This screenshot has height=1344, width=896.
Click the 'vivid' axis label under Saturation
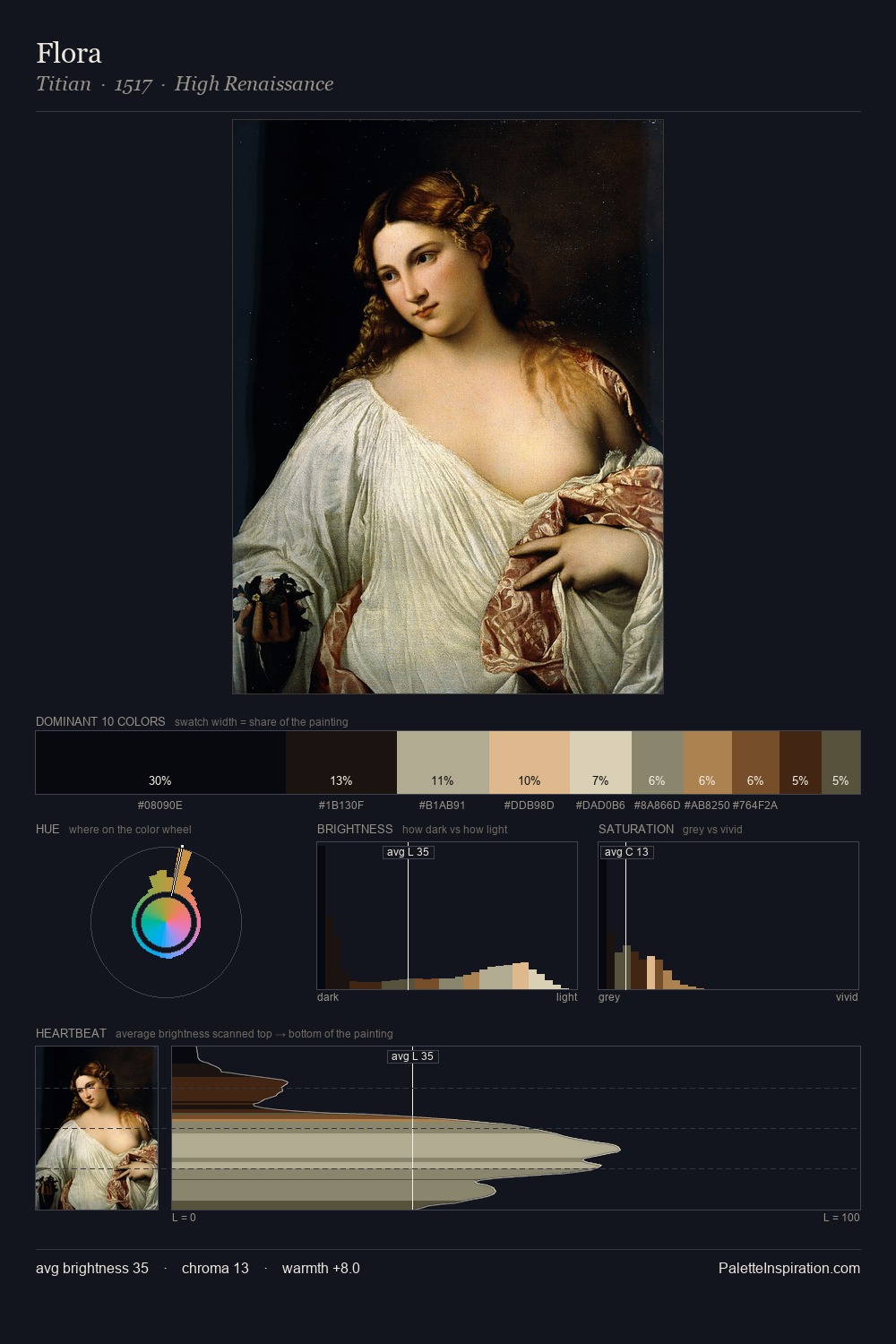click(x=847, y=997)
